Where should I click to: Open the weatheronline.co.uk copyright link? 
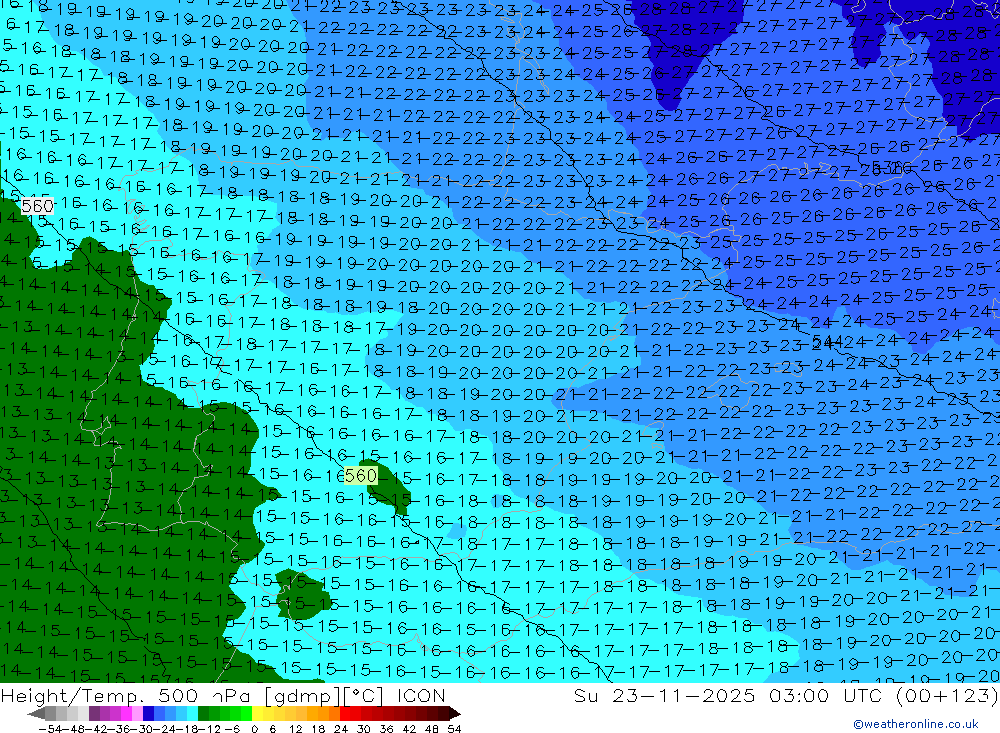pos(916,724)
